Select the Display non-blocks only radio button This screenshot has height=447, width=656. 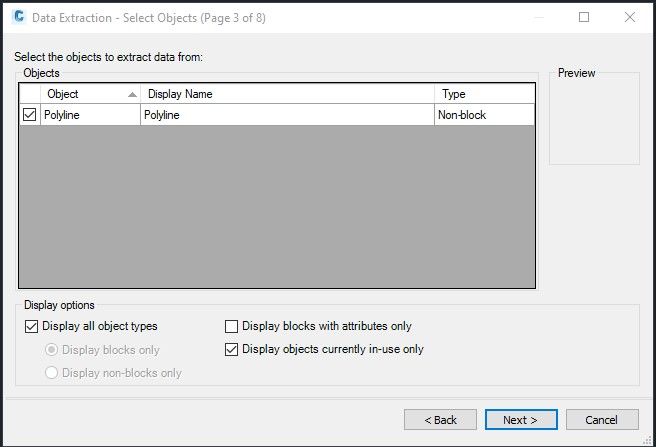pyautogui.click(x=52, y=373)
